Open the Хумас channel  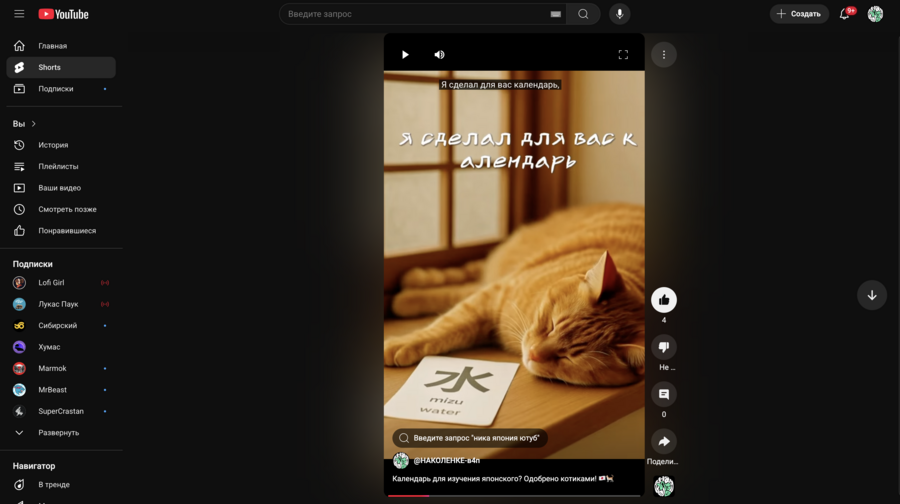click(61, 347)
